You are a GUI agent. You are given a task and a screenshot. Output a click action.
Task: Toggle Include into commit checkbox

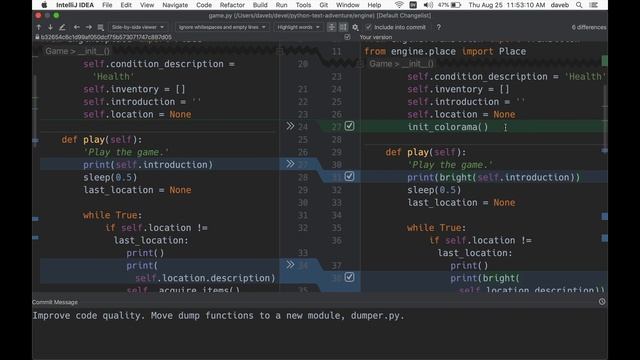click(369, 27)
